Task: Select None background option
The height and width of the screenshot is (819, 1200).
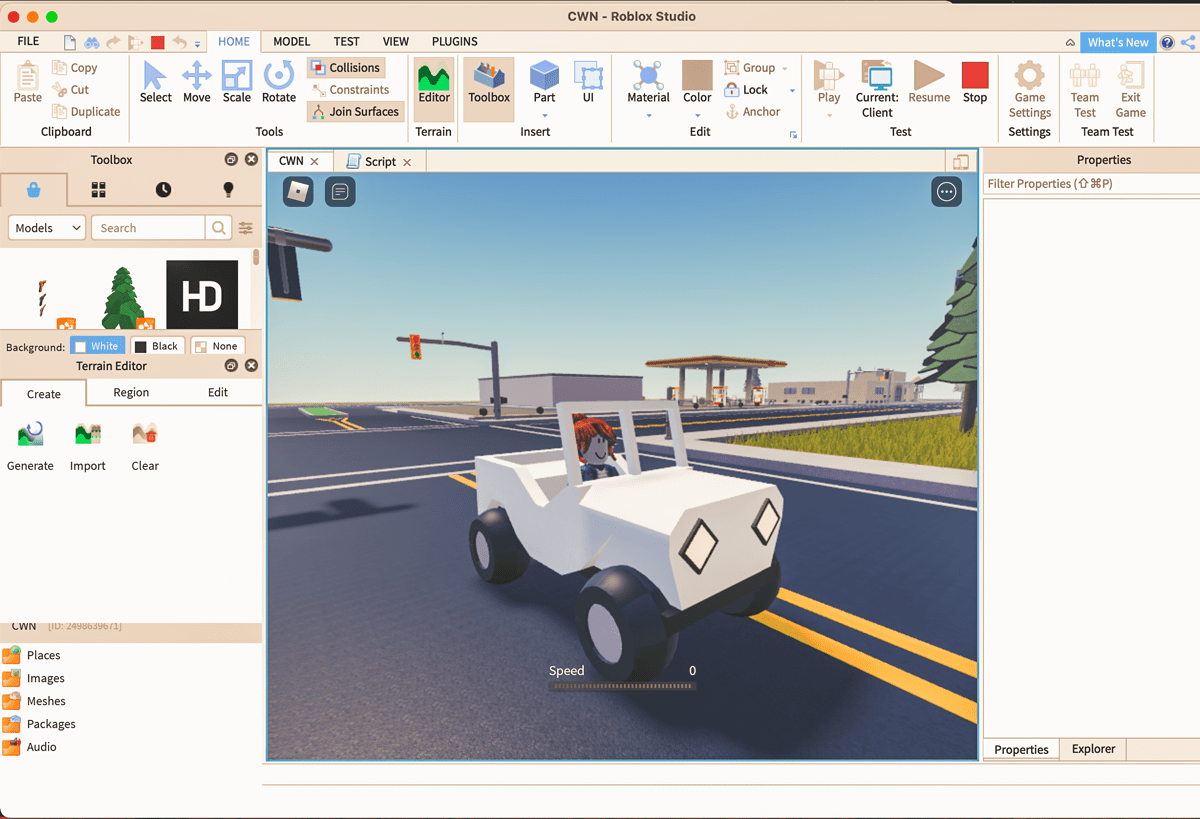Action: click(x=217, y=346)
